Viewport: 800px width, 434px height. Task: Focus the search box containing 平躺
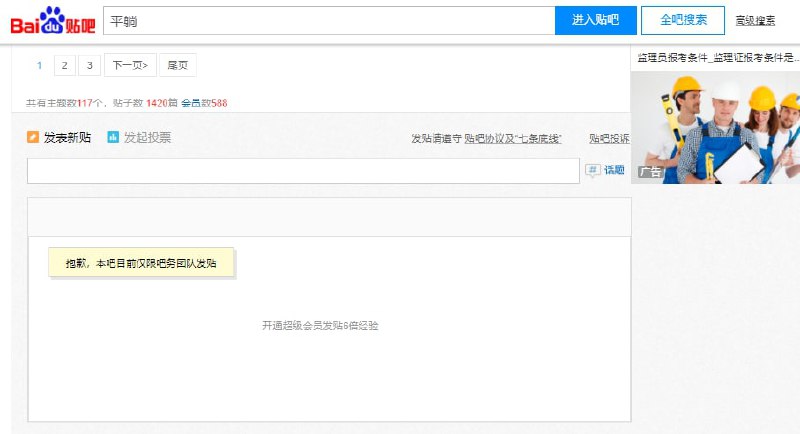pyautogui.click(x=329, y=21)
